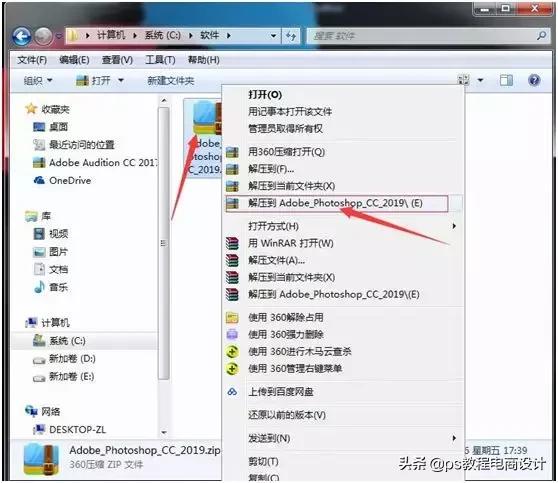Screen dimensions: 558x483
Task: Click the breadcrumb arrow after 系统 (C:)
Action: coord(191,36)
